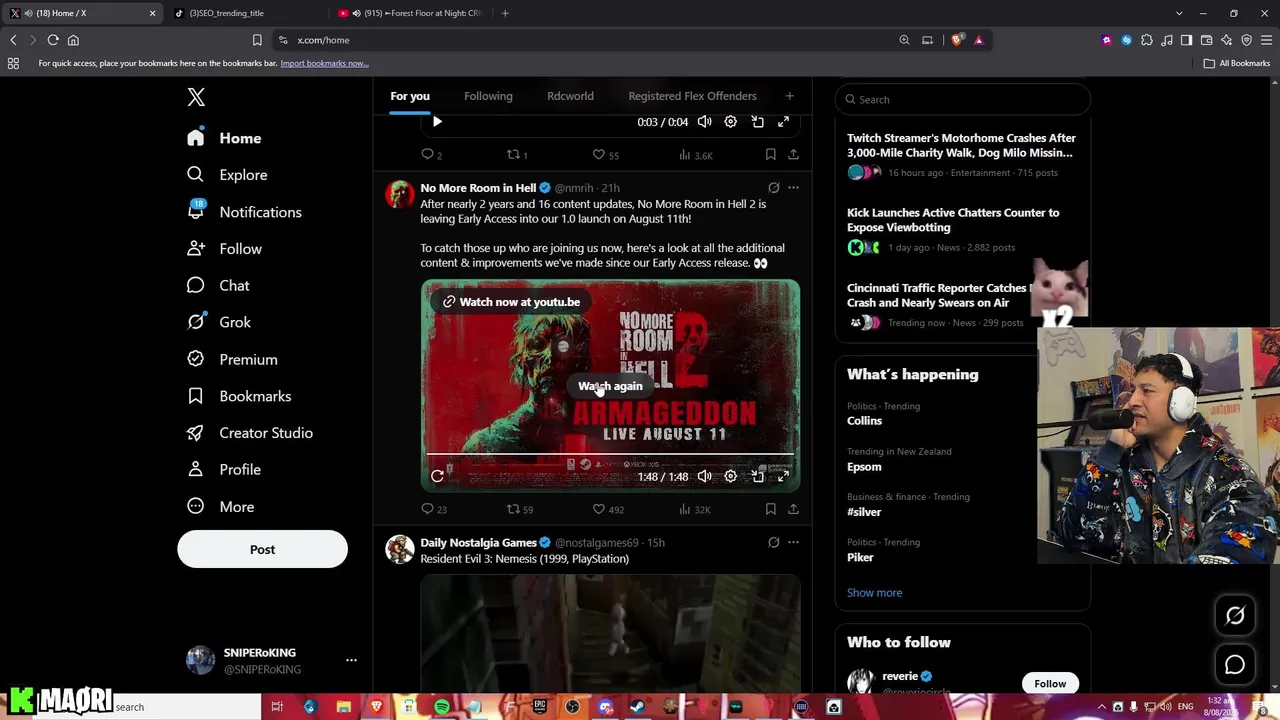
Task: Enter fullscreen on the top 0:04 video
Action: coord(783,122)
